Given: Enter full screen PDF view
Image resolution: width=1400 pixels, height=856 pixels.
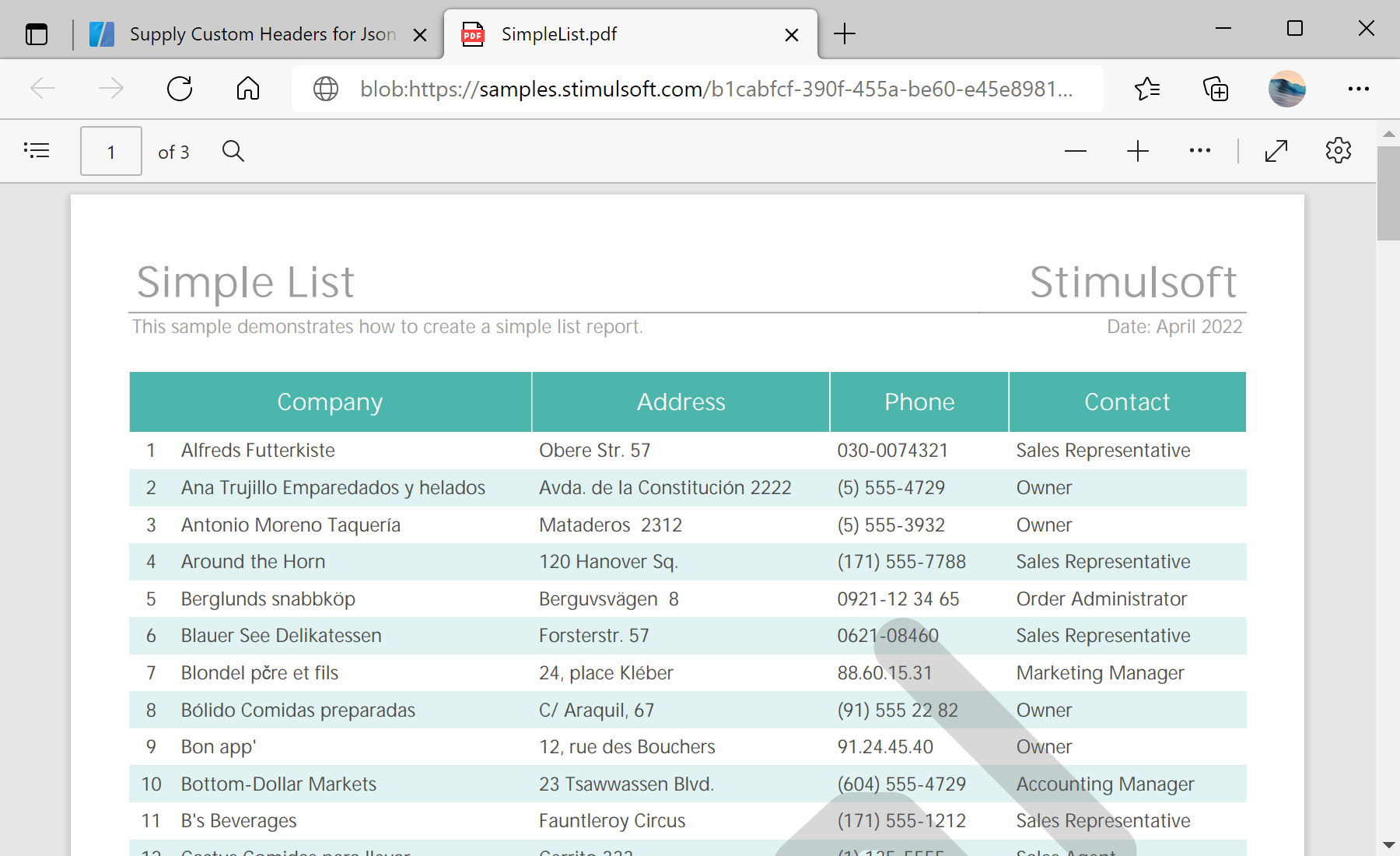Looking at the screenshot, I should coord(1276,150).
